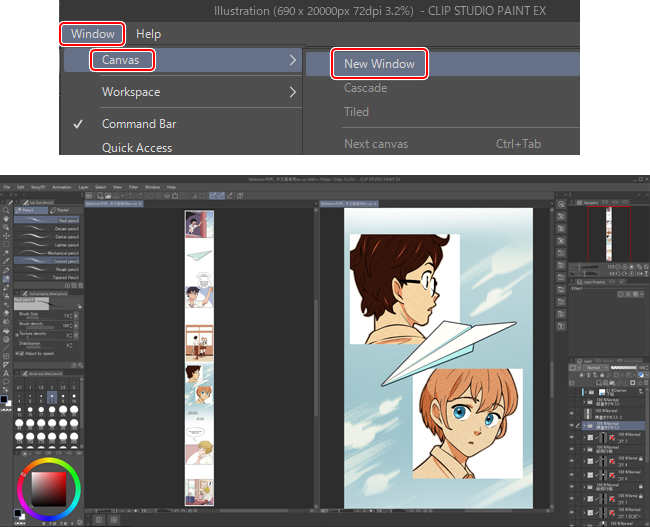The width and height of the screenshot is (650, 527).
Task: Select the Zoom magnifier tool
Action: coord(5,211)
